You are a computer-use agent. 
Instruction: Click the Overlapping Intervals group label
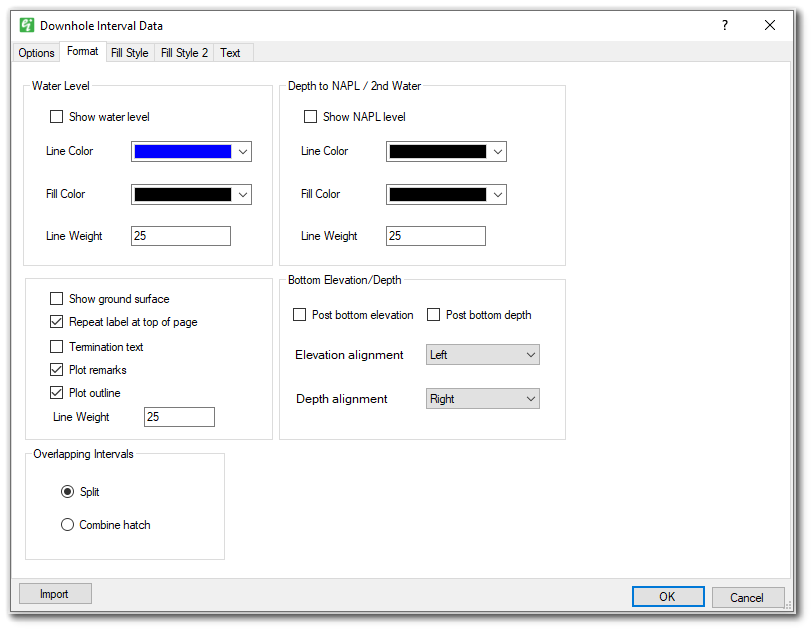coord(83,453)
